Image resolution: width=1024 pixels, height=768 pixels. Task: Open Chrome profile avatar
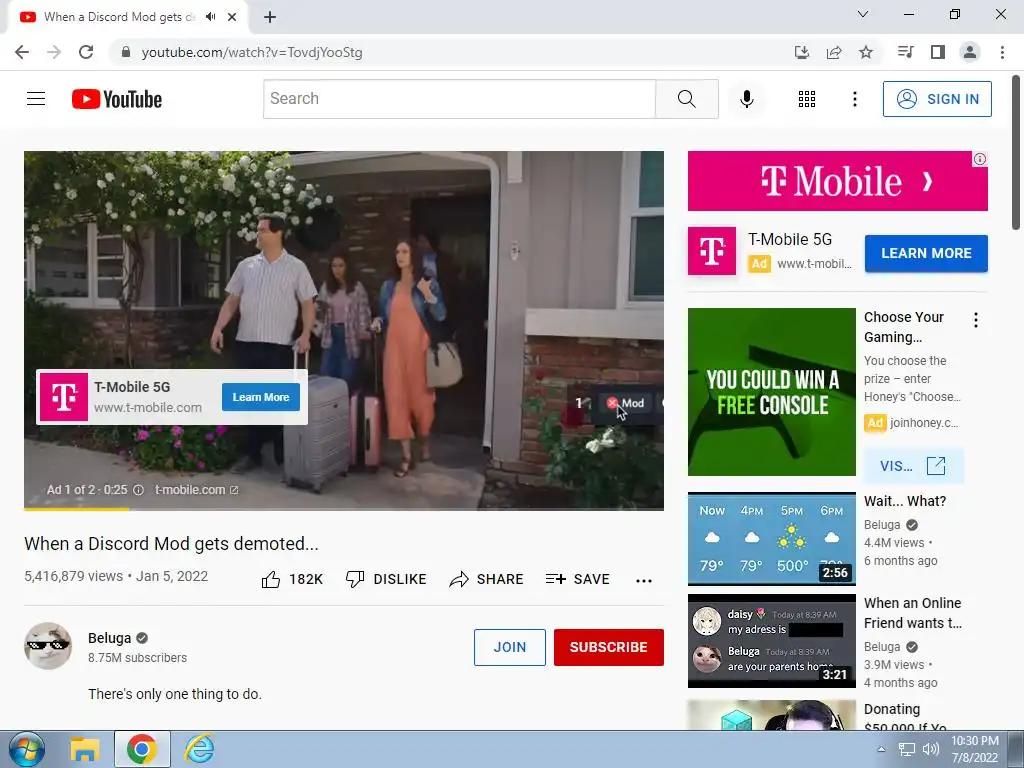click(970, 52)
